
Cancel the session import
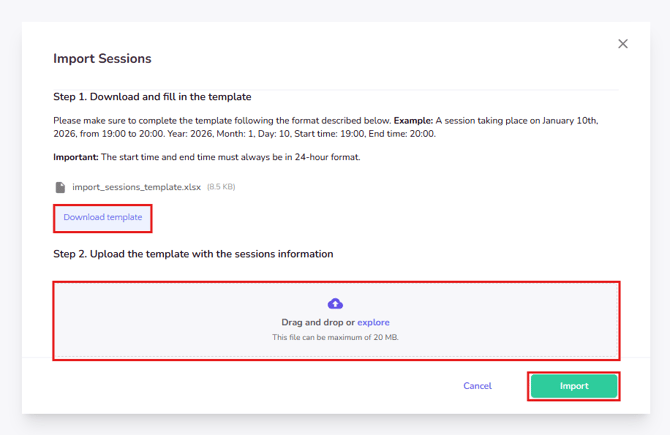click(x=477, y=386)
